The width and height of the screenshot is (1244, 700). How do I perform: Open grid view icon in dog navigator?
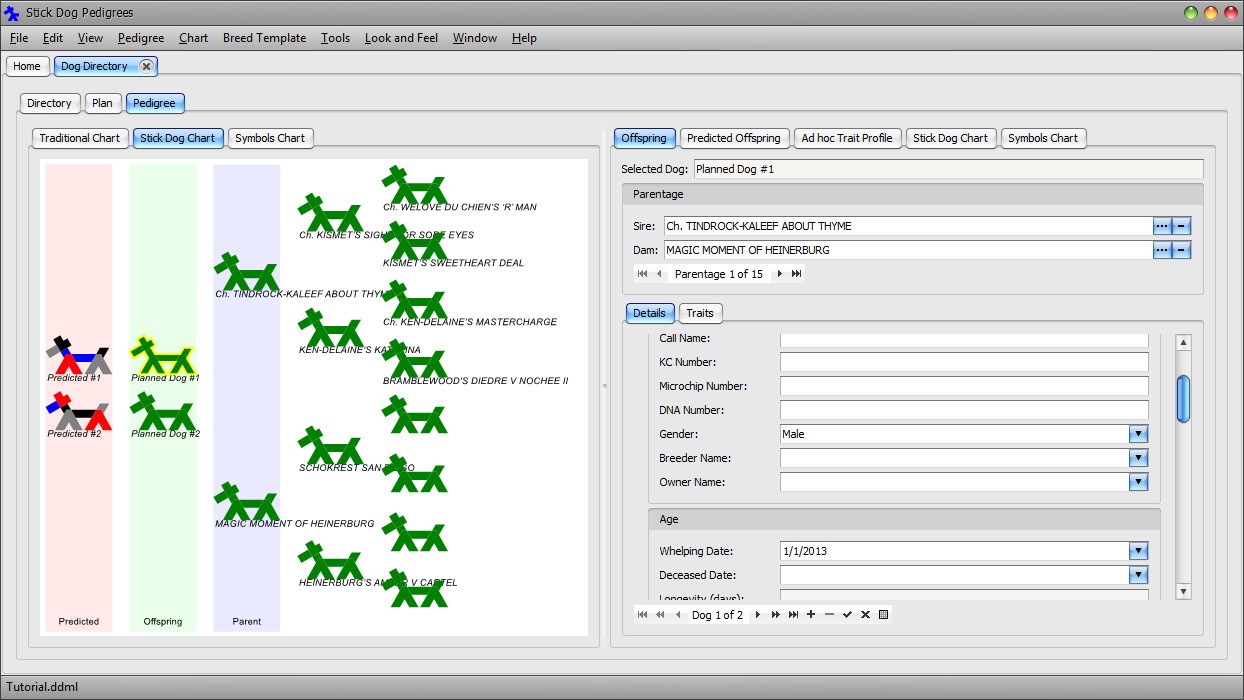883,615
